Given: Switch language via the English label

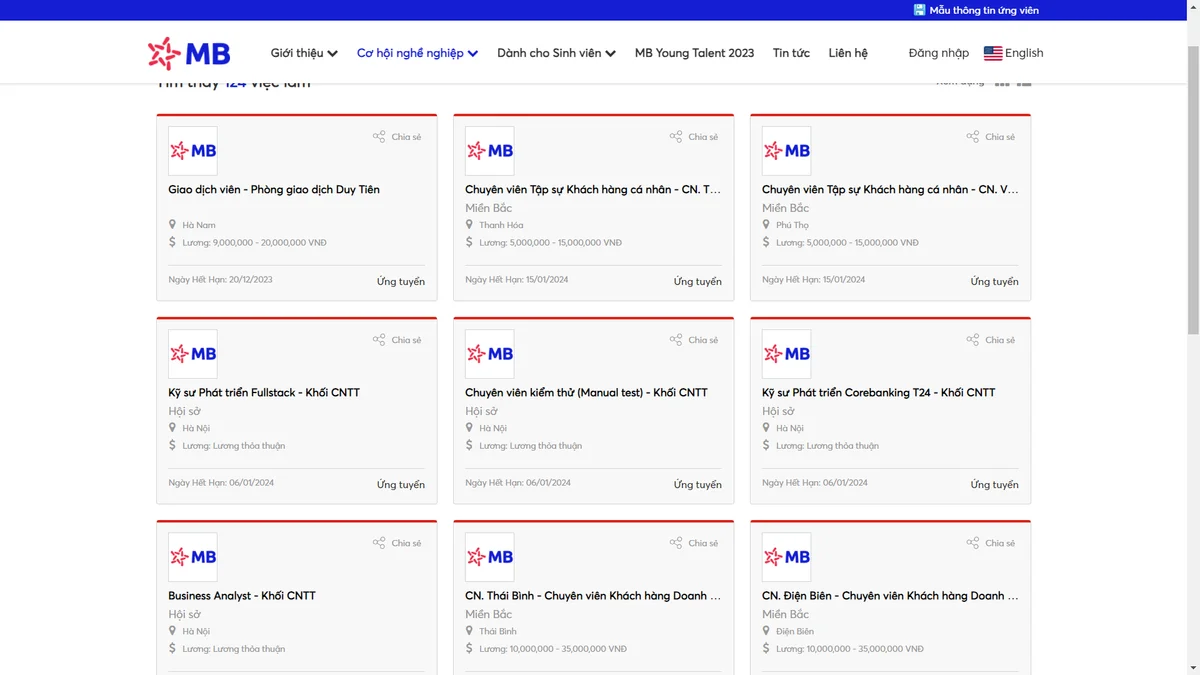Looking at the screenshot, I should (x=1024, y=53).
